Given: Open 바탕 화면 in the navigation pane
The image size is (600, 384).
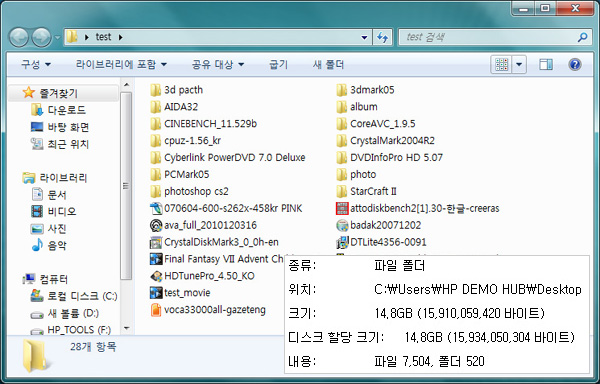Looking at the screenshot, I should tap(68, 127).
